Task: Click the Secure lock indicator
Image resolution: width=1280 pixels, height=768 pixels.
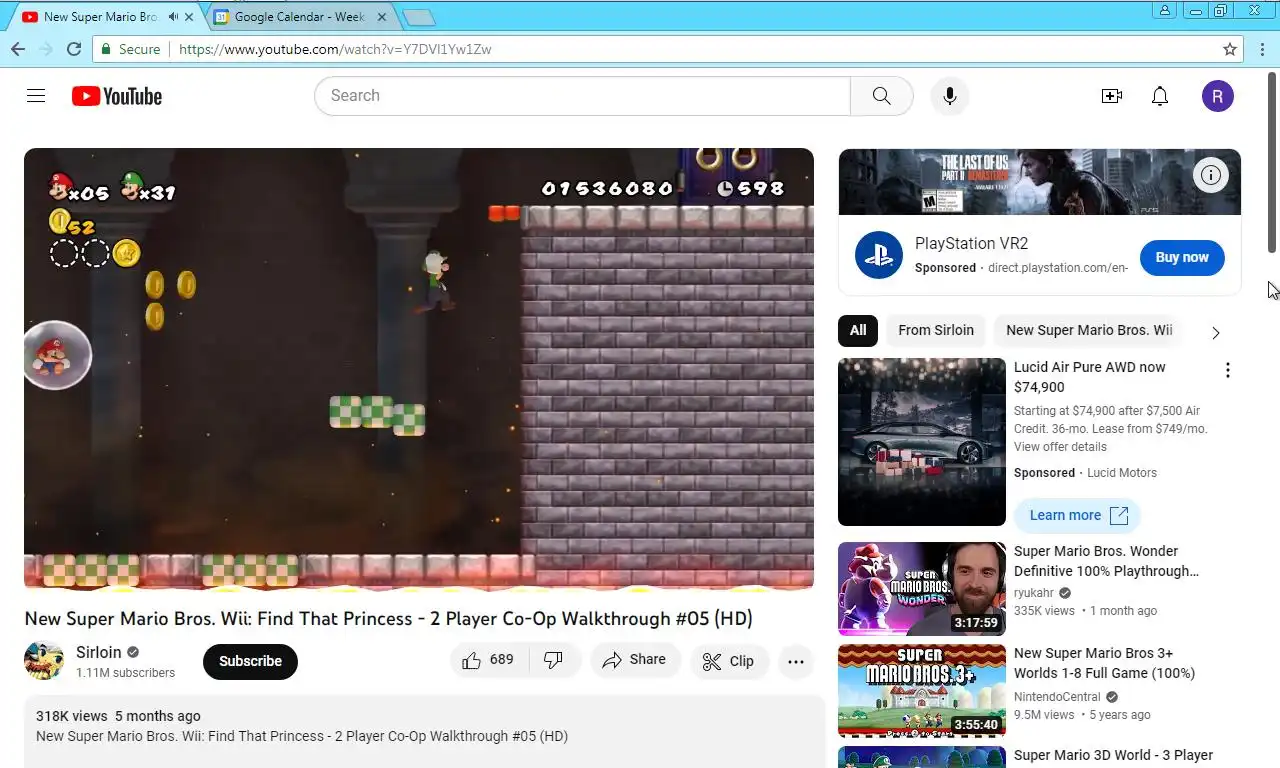Action: (130, 49)
